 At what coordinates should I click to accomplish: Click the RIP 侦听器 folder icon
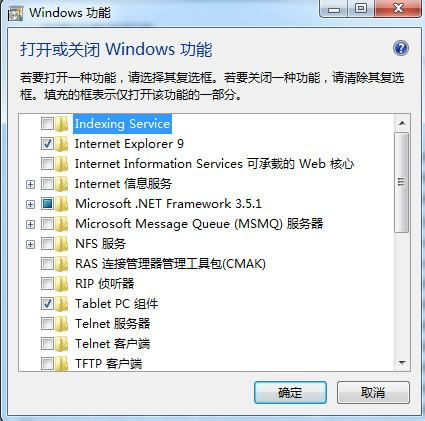tap(62, 284)
